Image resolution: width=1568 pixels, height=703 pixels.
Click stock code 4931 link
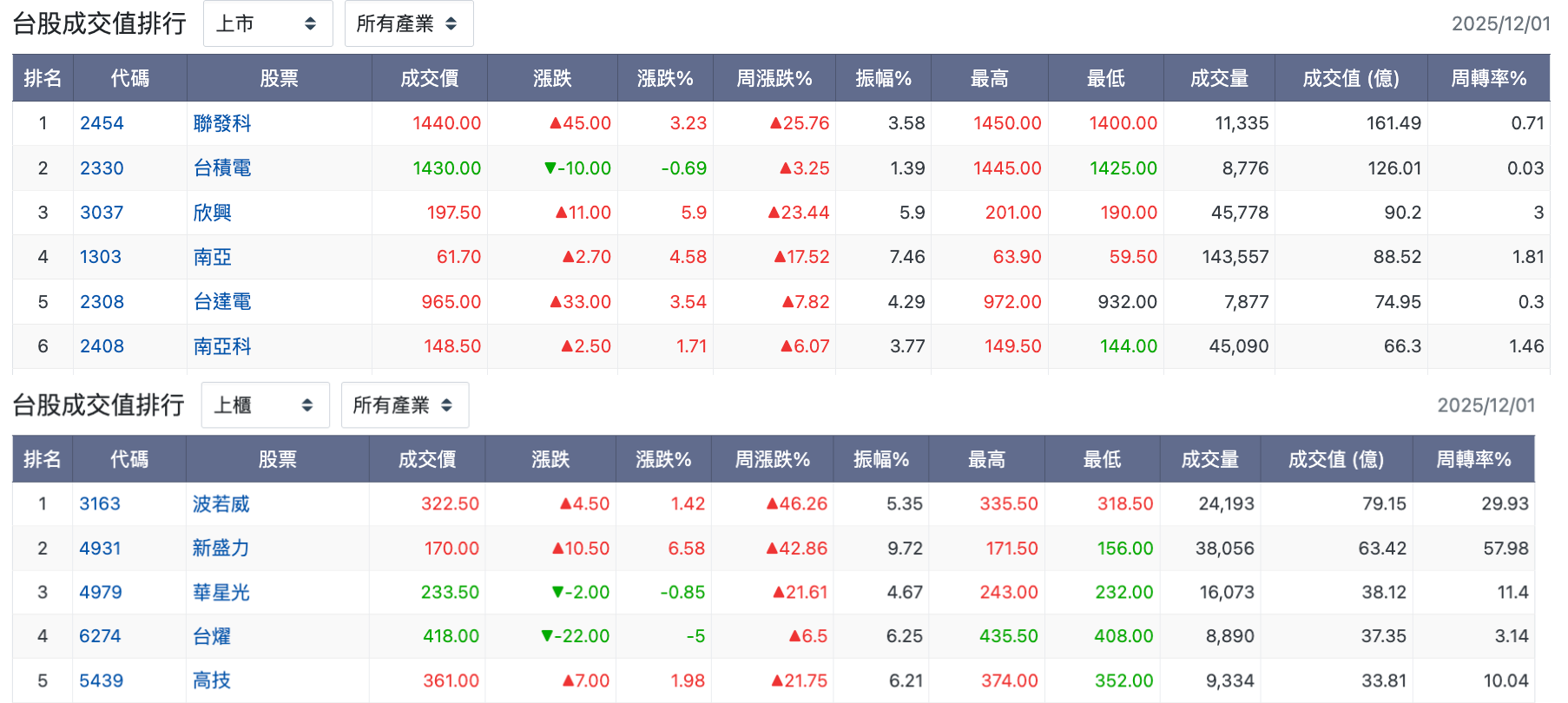(x=100, y=549)
